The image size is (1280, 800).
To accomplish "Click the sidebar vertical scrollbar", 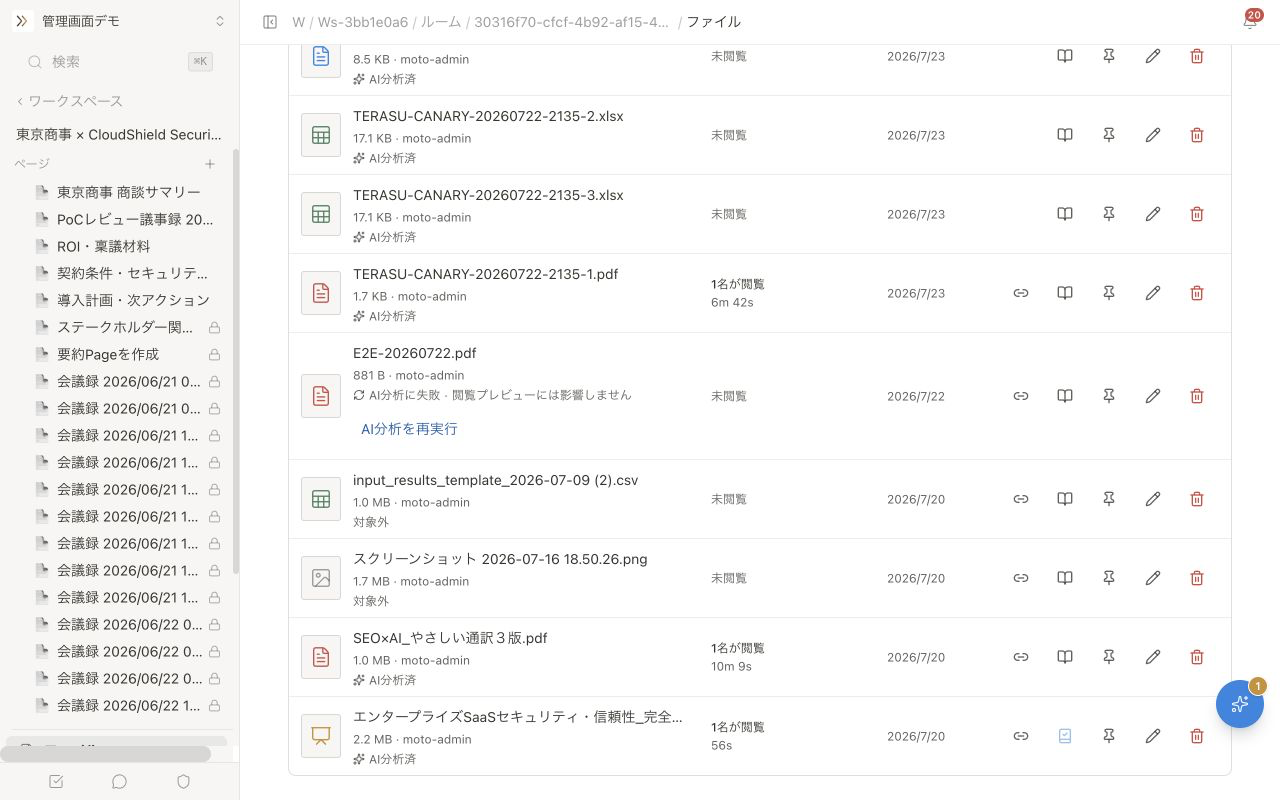I will 236,362.
